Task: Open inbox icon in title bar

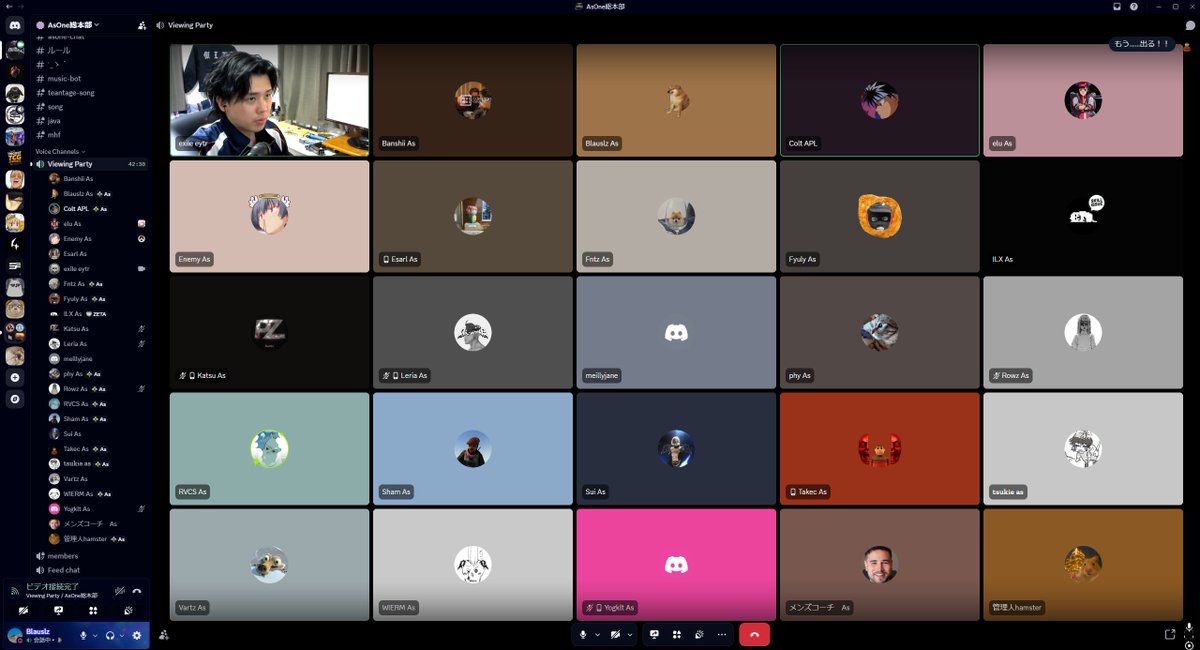Action: [x=1118, y=6]
